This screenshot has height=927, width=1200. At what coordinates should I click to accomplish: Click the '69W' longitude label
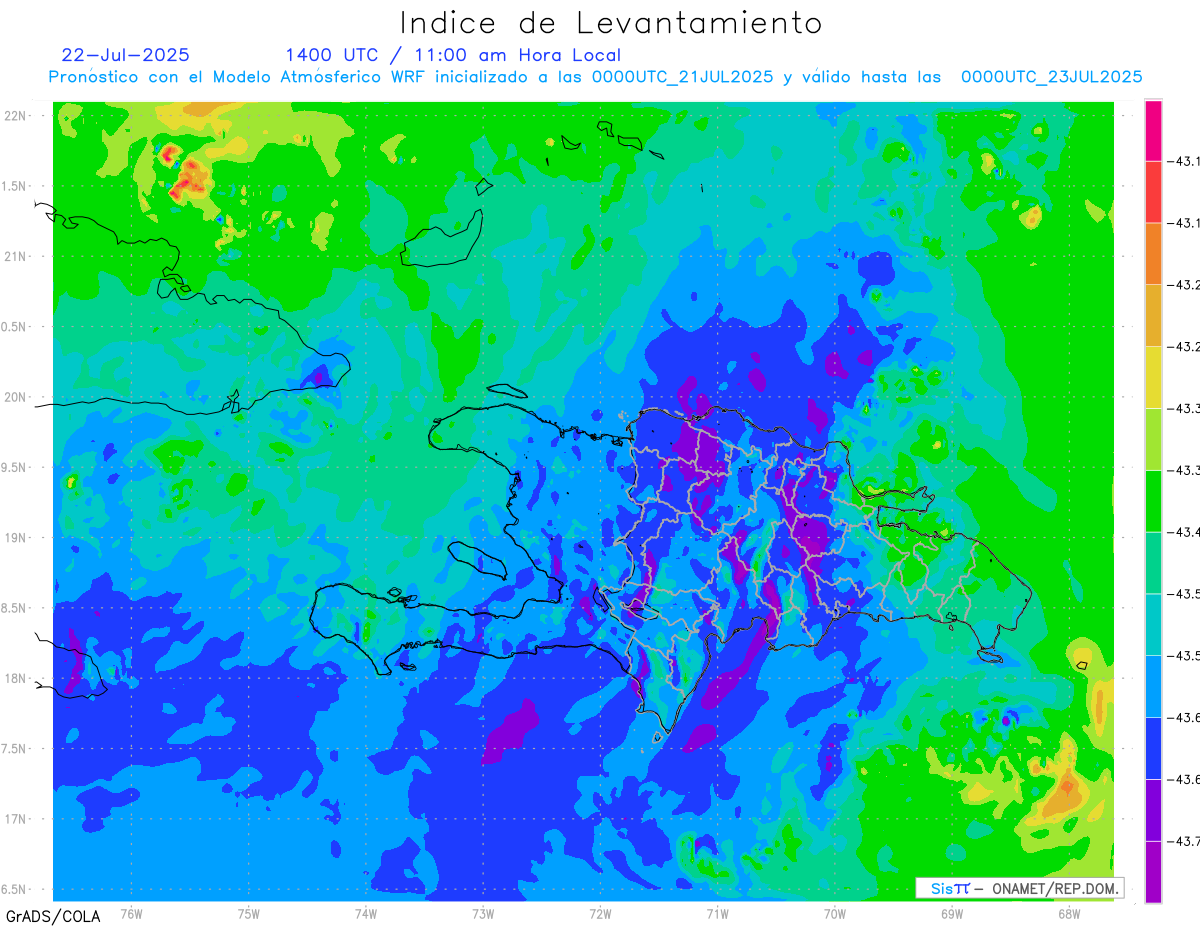[952, 913]
